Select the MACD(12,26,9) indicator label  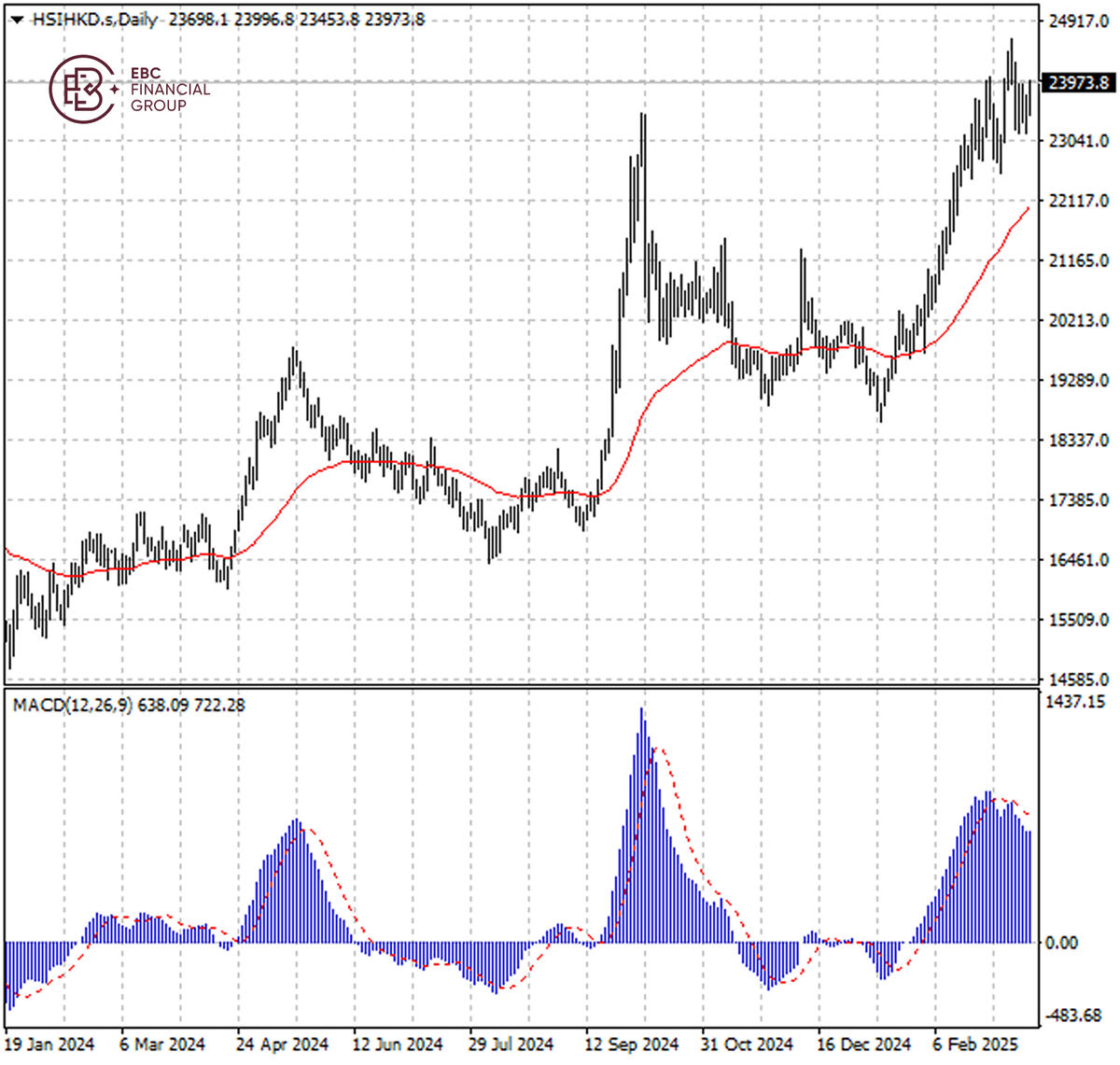coord(72,705)
